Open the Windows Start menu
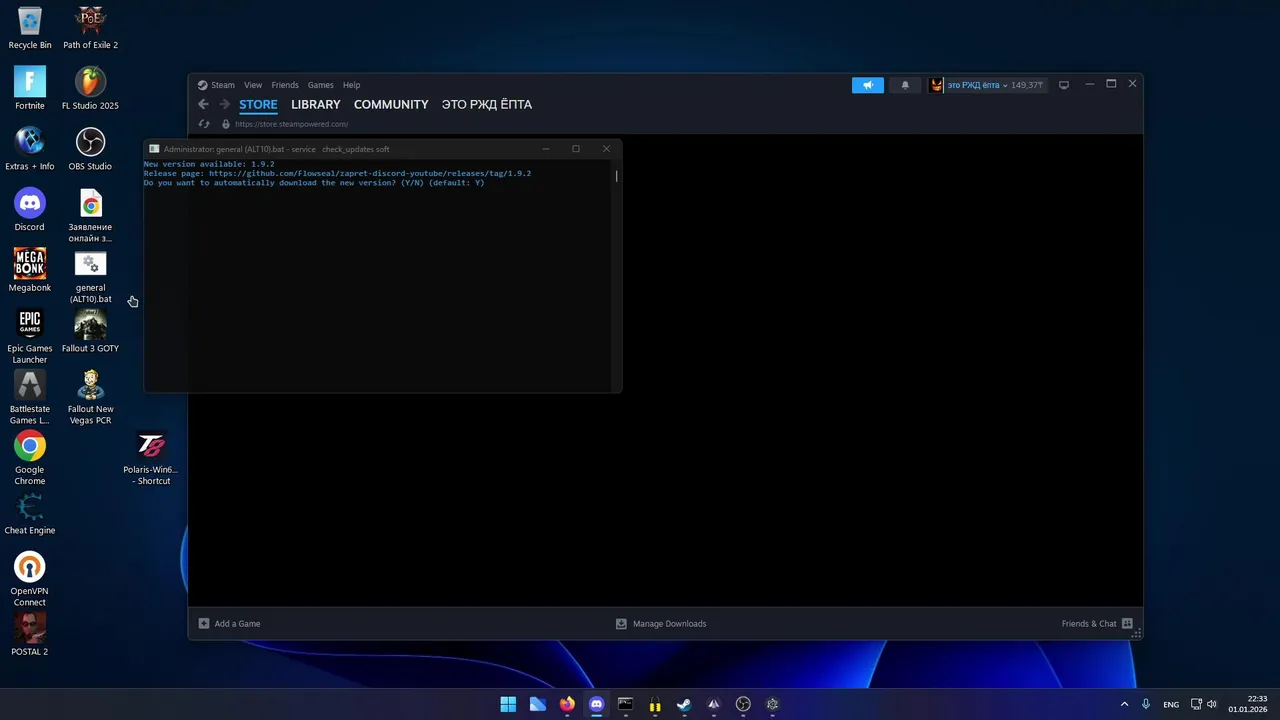The image size is (1280, 720). [508, 704]
